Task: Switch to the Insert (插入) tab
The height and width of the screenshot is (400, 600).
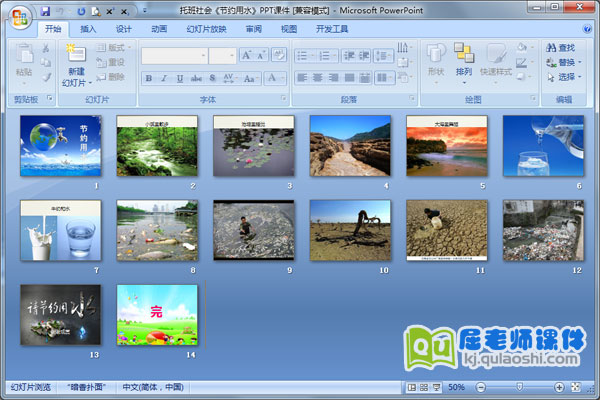Action: point(89,29)
